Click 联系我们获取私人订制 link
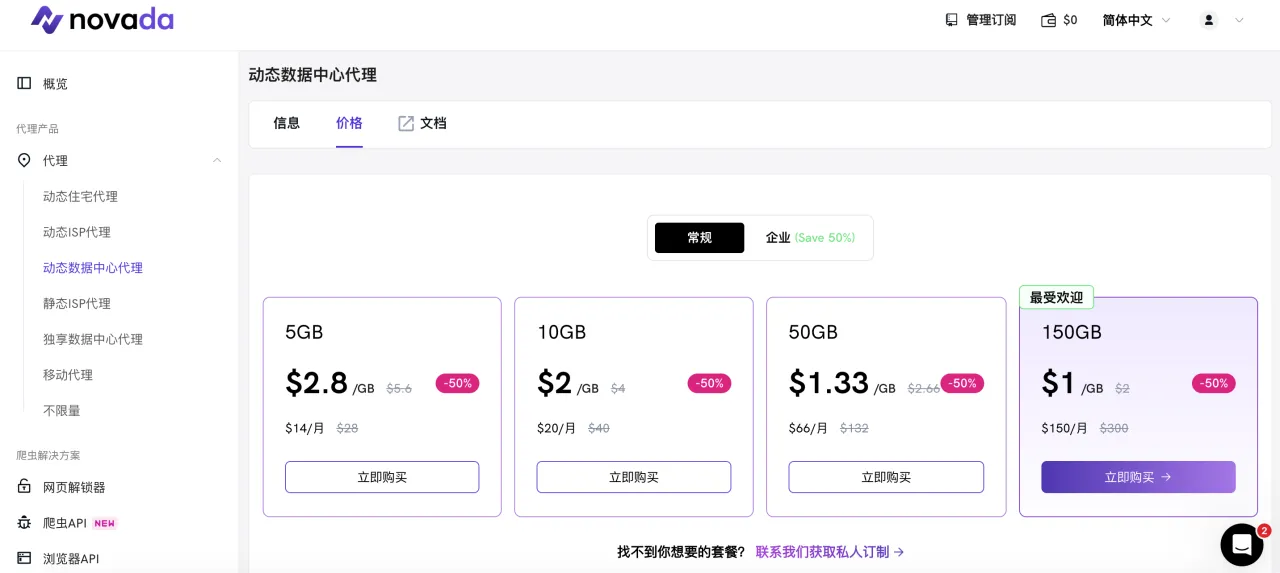The width and height of the screenshot is (1280, 573). coord(830,552)
